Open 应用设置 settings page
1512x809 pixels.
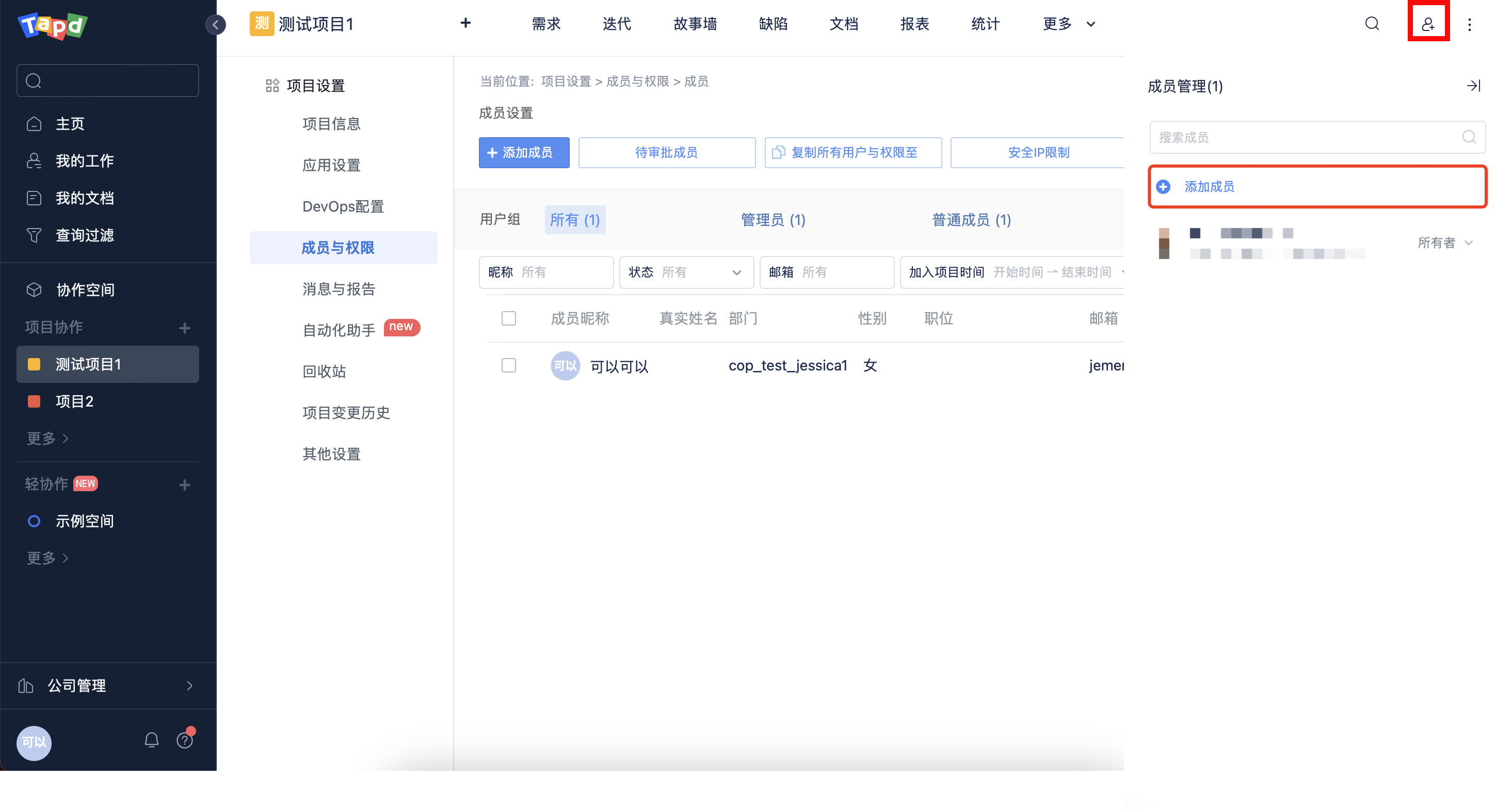coord(332,165)
